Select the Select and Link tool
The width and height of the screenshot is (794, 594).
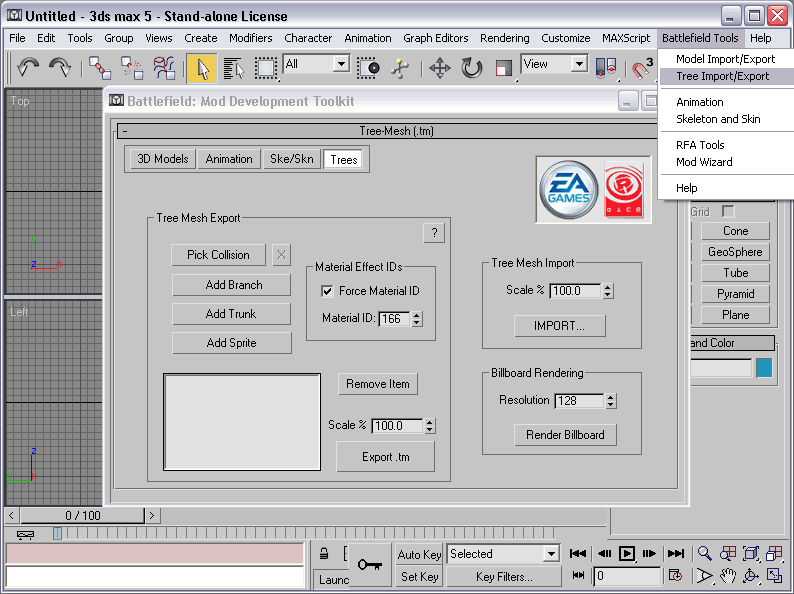(x=100, y=67)
